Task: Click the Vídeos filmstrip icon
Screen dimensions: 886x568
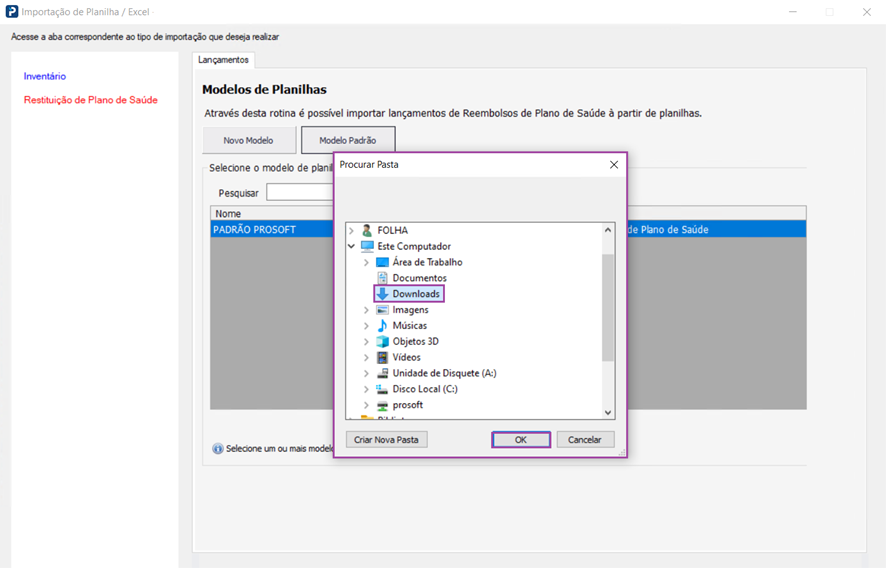Action: pos(383,357)
